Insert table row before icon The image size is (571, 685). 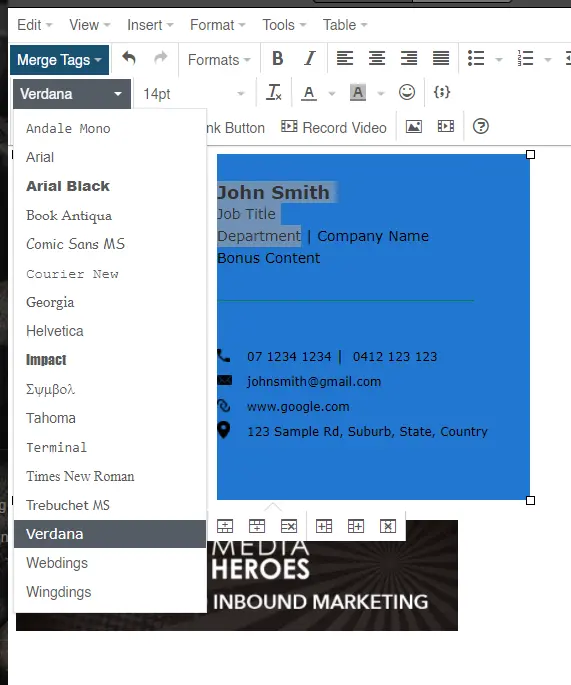click(x=225, y=526)
